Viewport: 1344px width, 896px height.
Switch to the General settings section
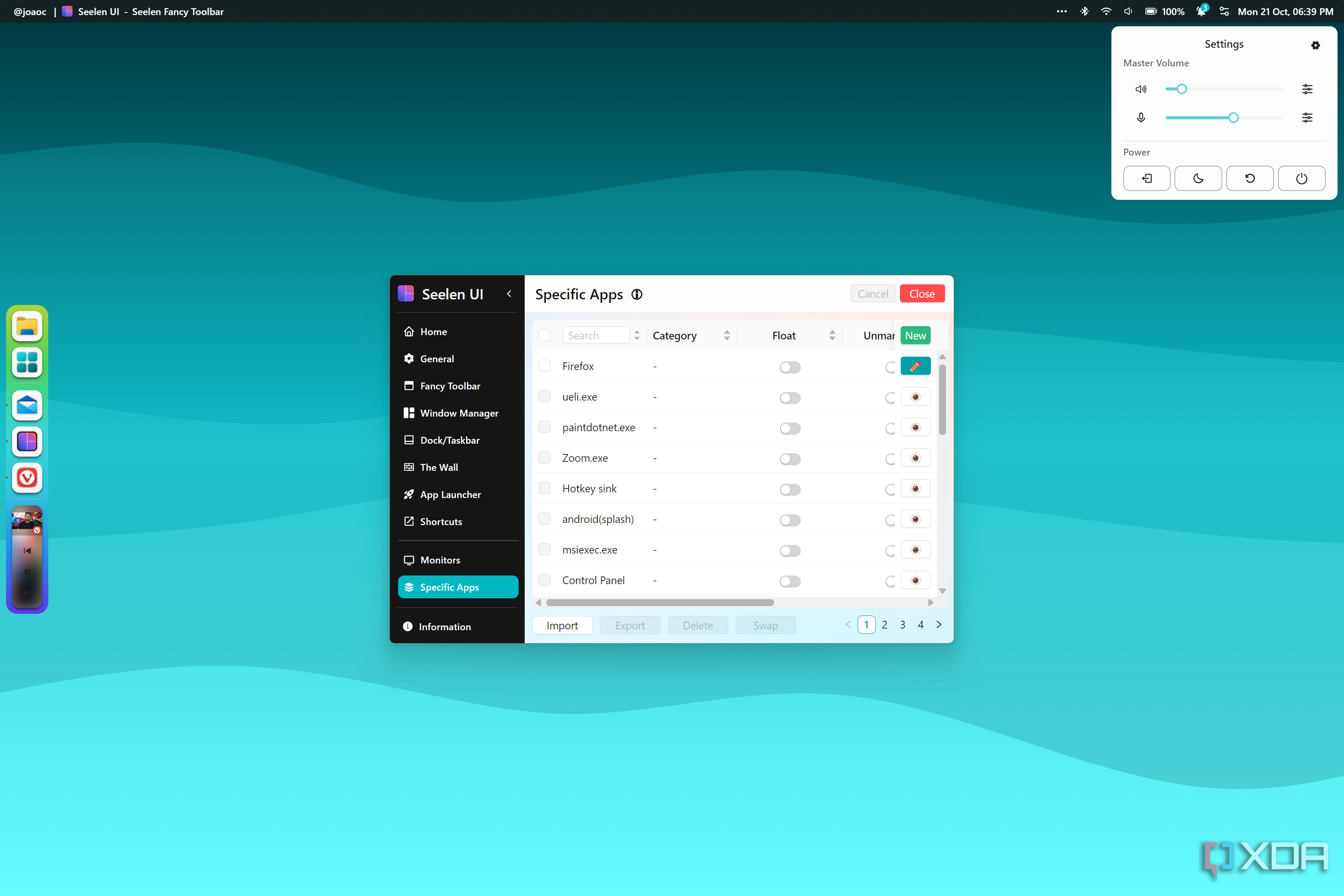pyautogui.click(x=436, y=358)
